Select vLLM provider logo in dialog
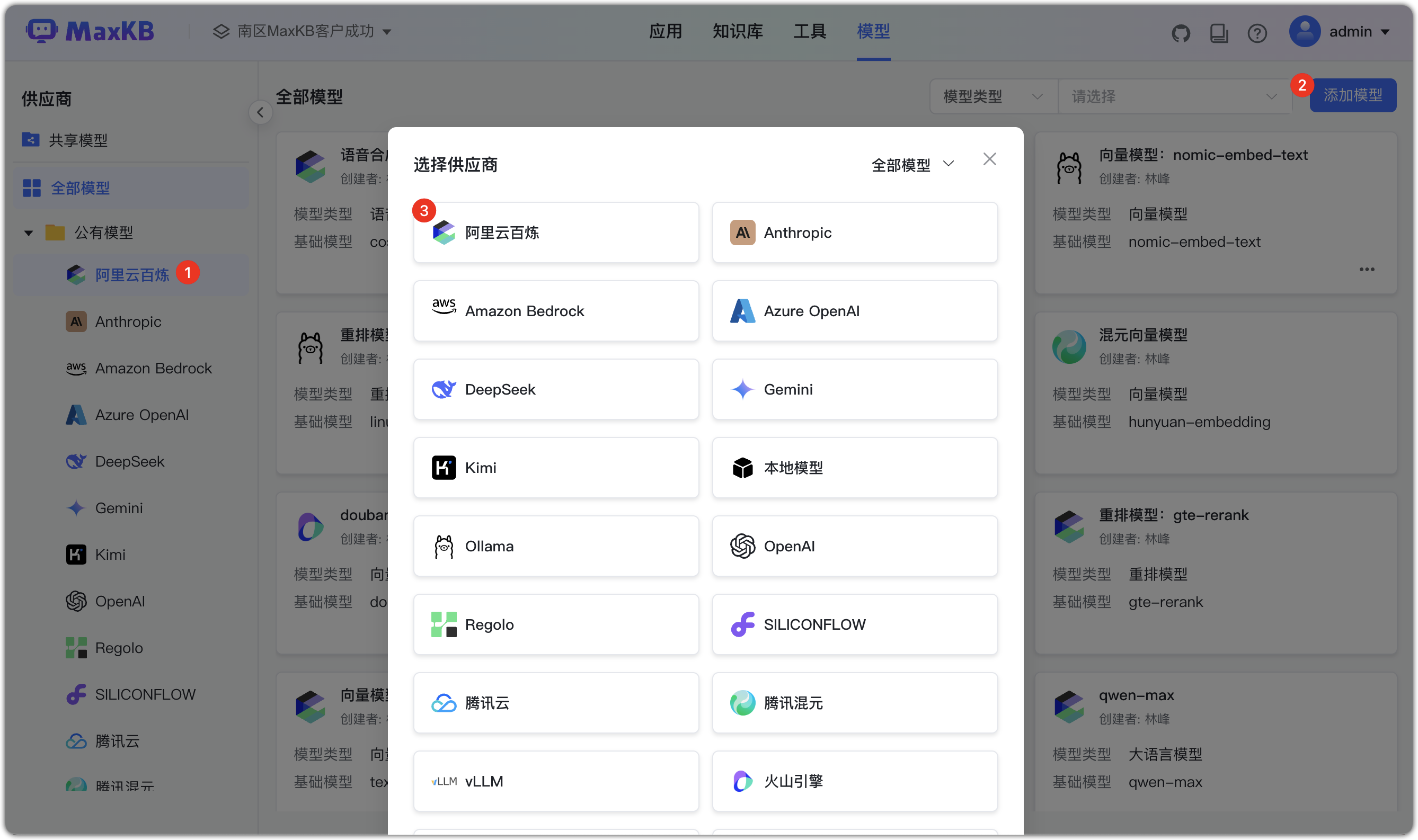The height and width of the screenshot is (840, 1418). click(x=444, y=781)
